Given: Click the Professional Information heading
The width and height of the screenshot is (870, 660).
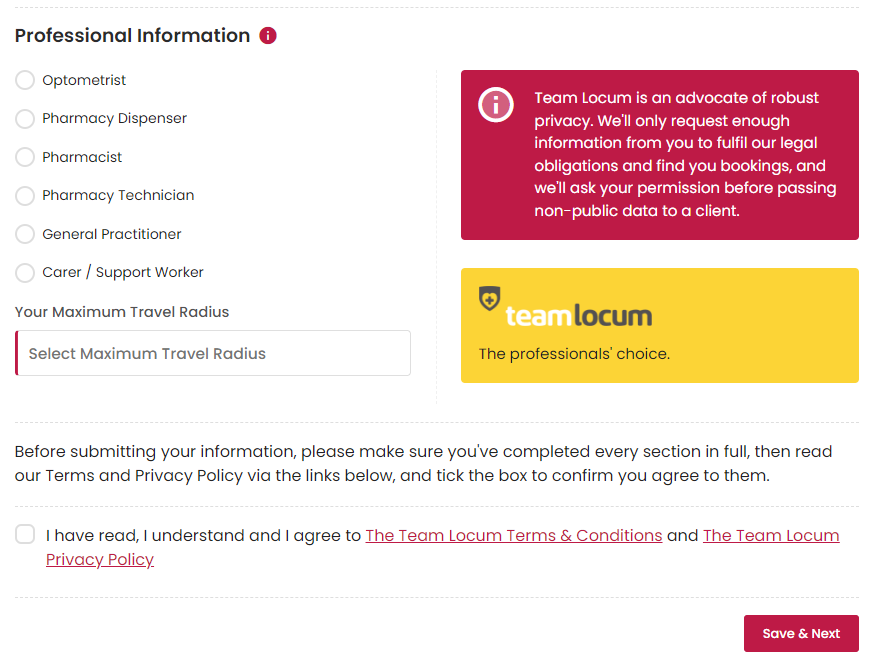Looking at the screenshot, I should click(132, 36).
